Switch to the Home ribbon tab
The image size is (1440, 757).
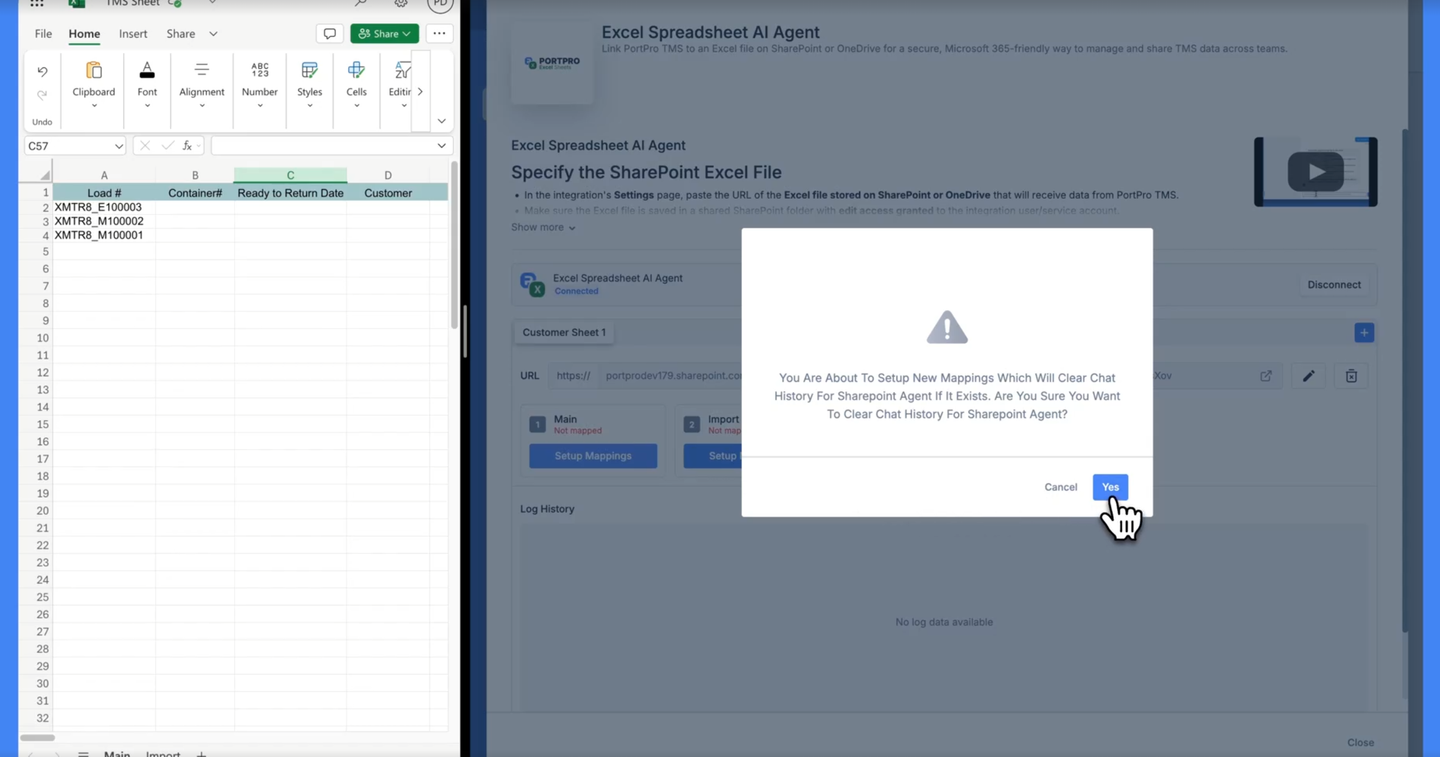click(84, 34)
